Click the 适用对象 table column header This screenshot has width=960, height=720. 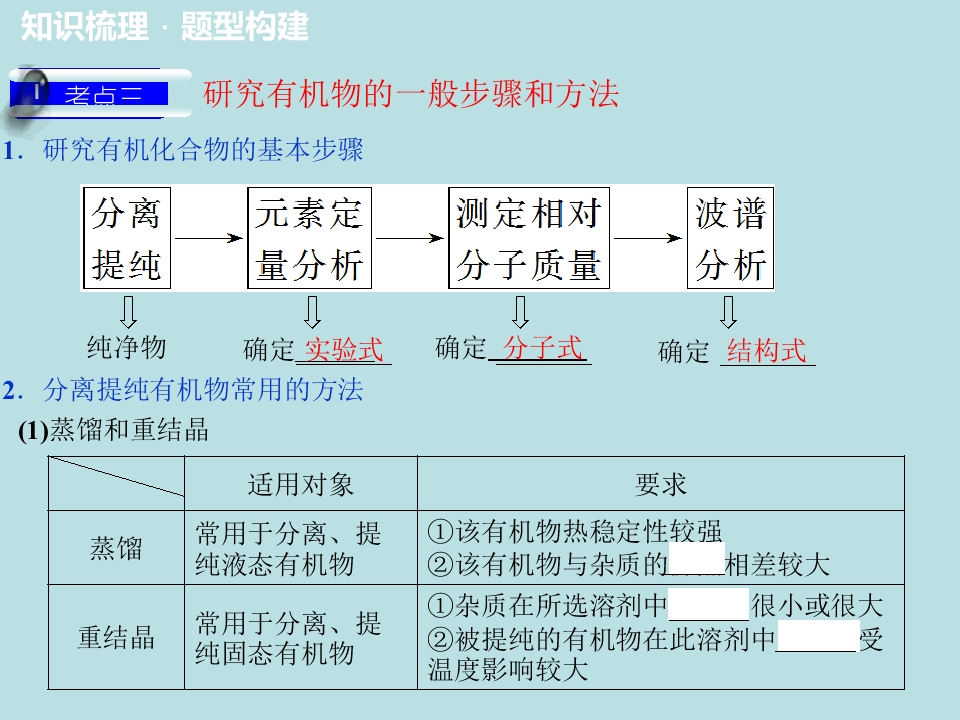click(301, 484)
